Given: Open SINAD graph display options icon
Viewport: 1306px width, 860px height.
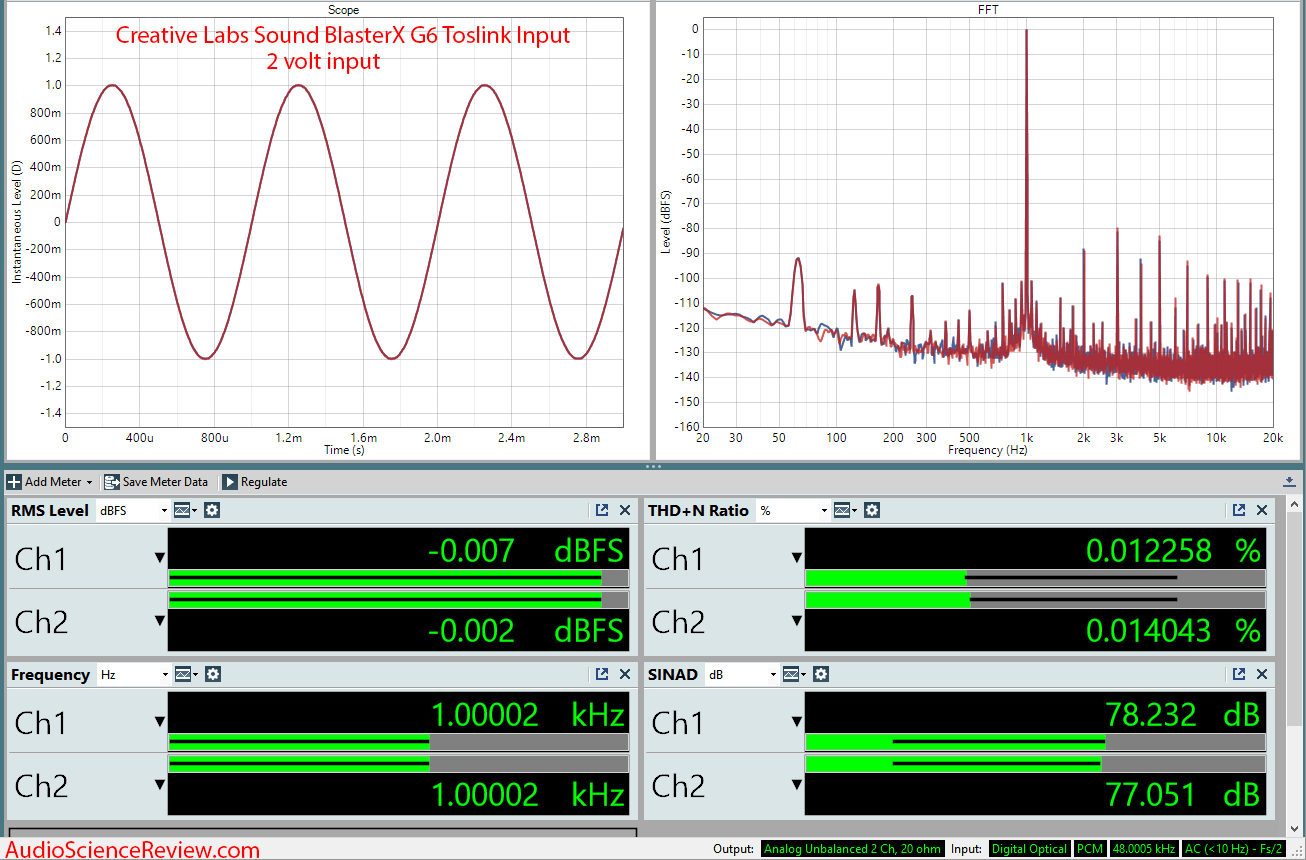Looking at the screenshot, I should (795, 674).
